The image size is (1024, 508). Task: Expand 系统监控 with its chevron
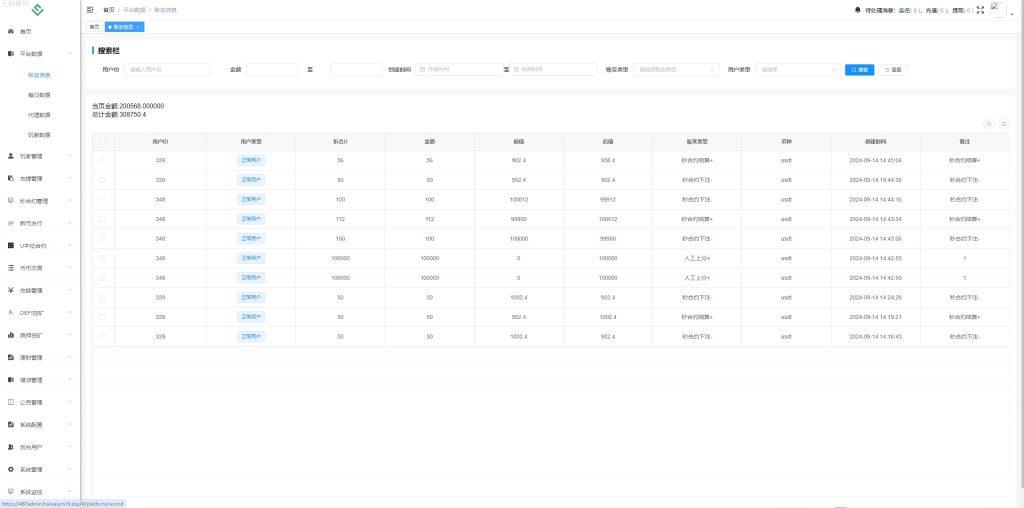click(70, 492)
